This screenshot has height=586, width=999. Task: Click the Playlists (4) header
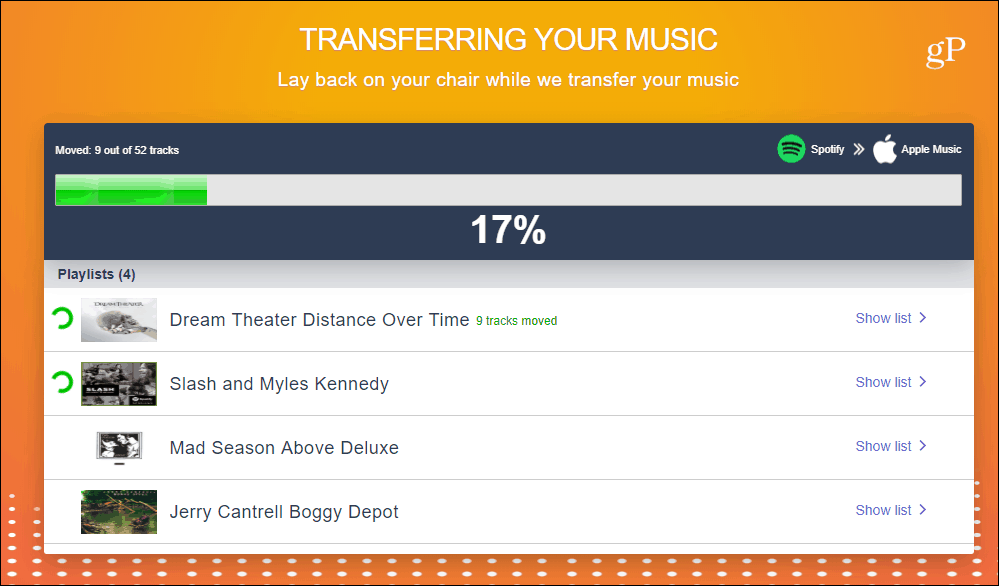pyautogui.click(x=96, y=275)
